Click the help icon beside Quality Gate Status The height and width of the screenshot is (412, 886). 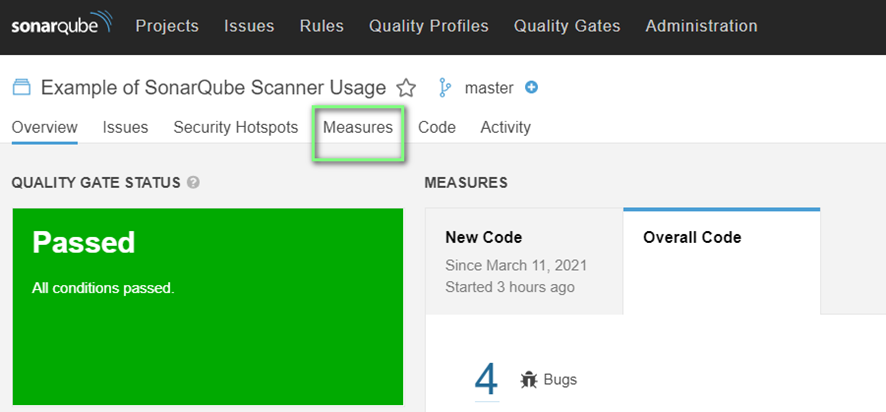coord(193,183)
